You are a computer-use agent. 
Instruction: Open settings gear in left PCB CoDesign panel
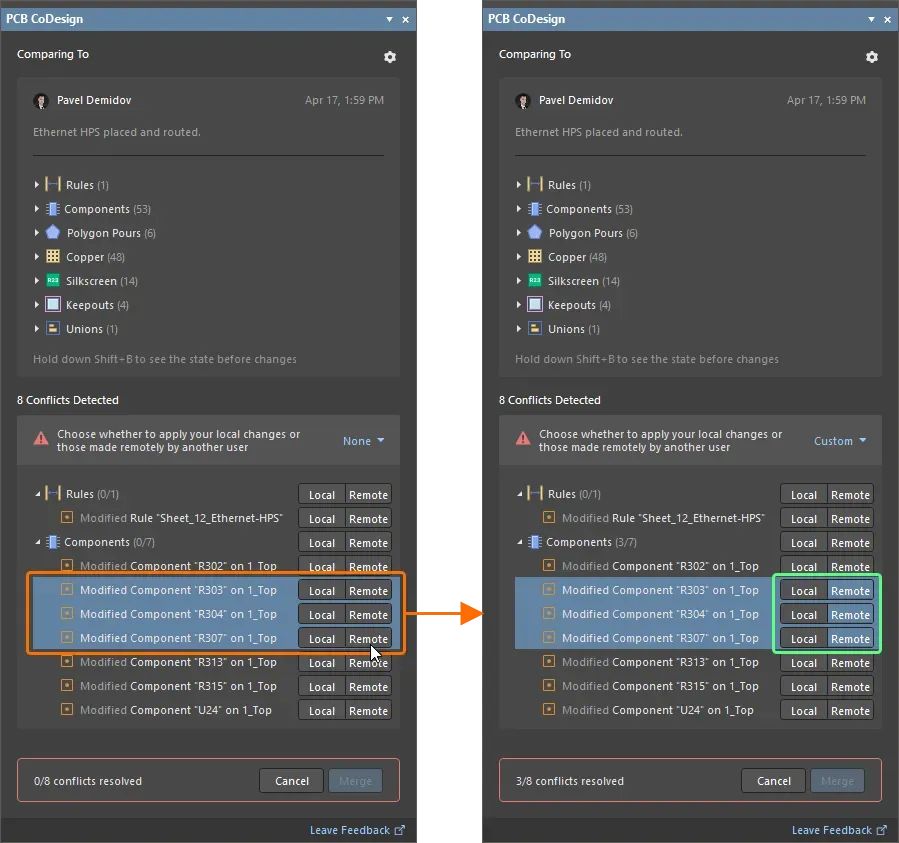point(390,57)
